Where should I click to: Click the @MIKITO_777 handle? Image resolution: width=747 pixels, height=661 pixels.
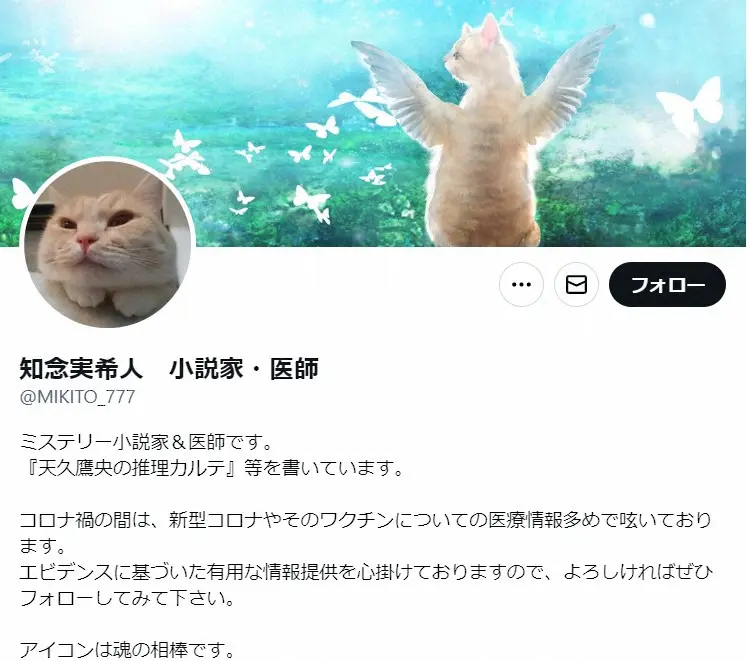pyautogui.click(x=77, y=397)
